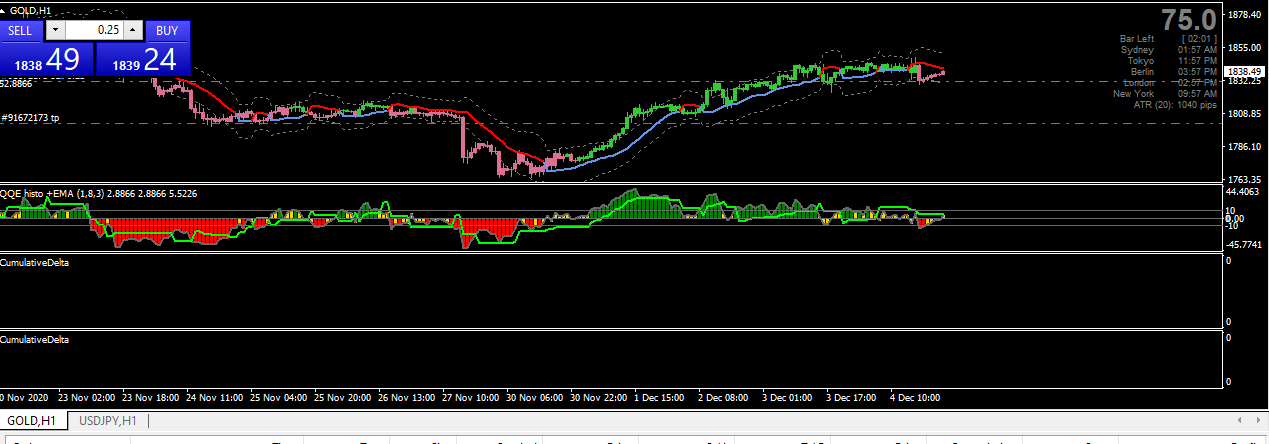The width and height of the screenshot is (1269, 444).
Task: Click the first CumulativeDelta indicator label
Action: [34, 262]
